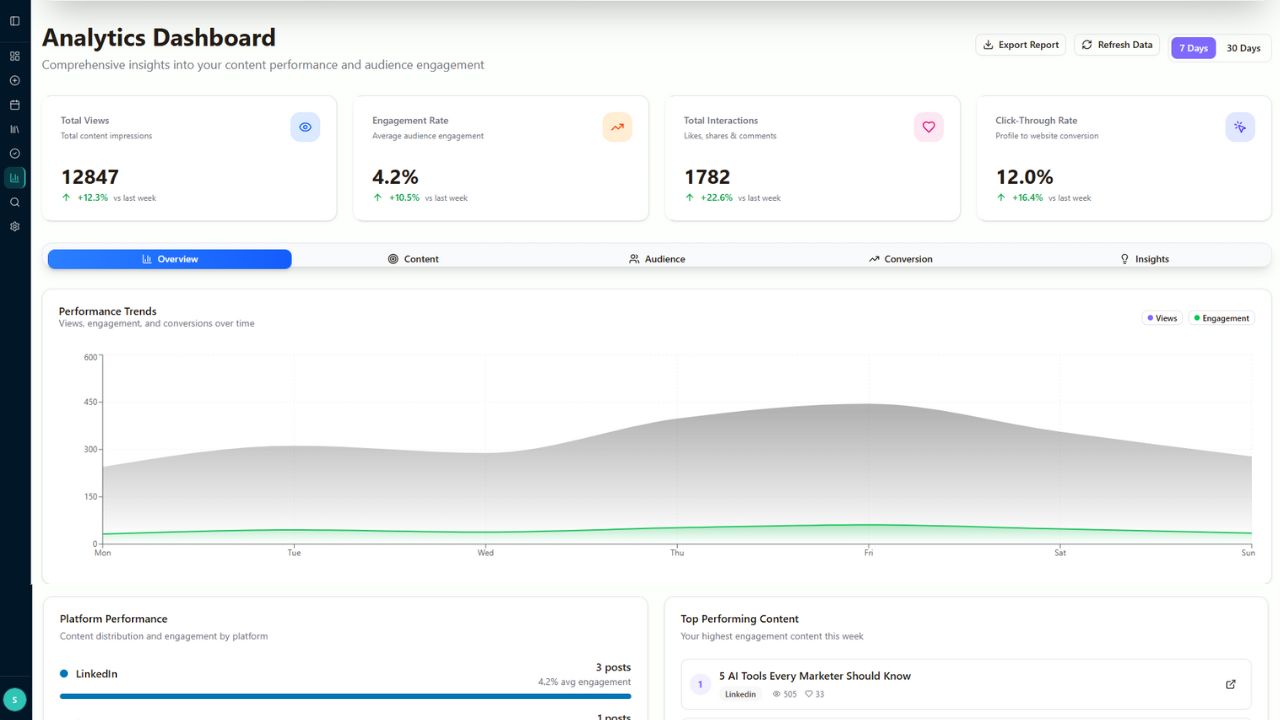The width and height of the screenshot is (1280, 720).
Task: Click the plus circle create icon
Action: point(15,81)
